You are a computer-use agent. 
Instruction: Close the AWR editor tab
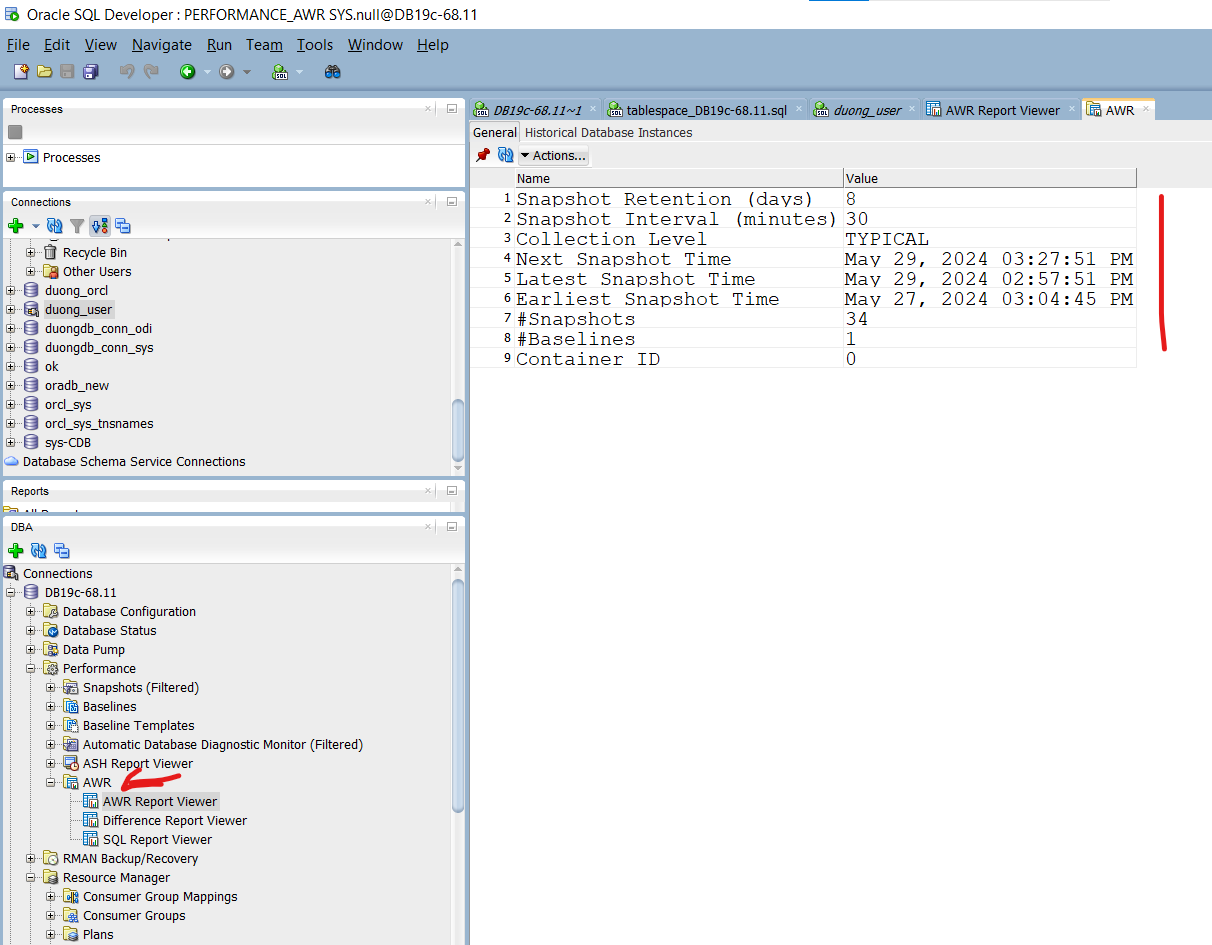tap(1146, 109)
